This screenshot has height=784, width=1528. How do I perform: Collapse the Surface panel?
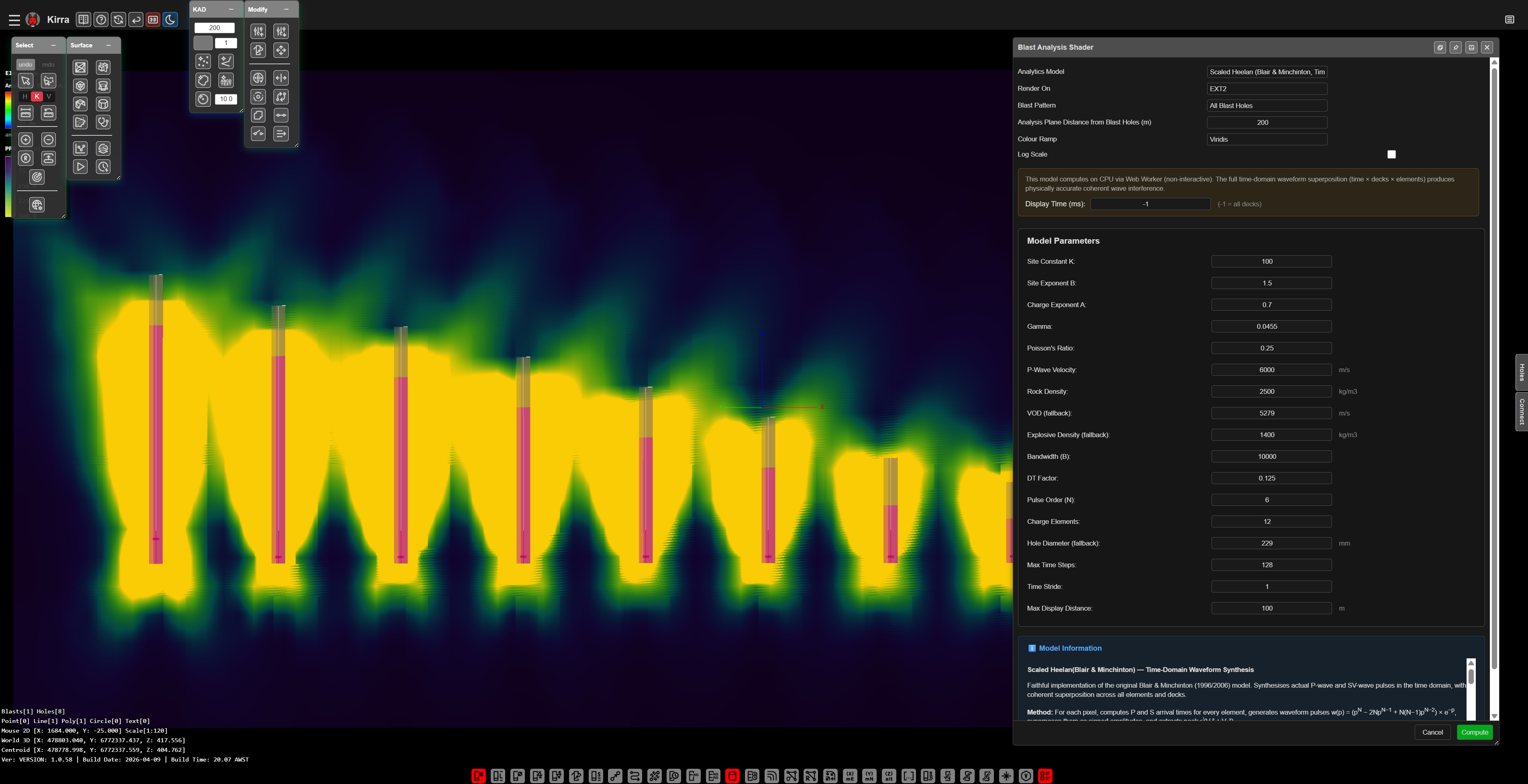tap(108, 45)
